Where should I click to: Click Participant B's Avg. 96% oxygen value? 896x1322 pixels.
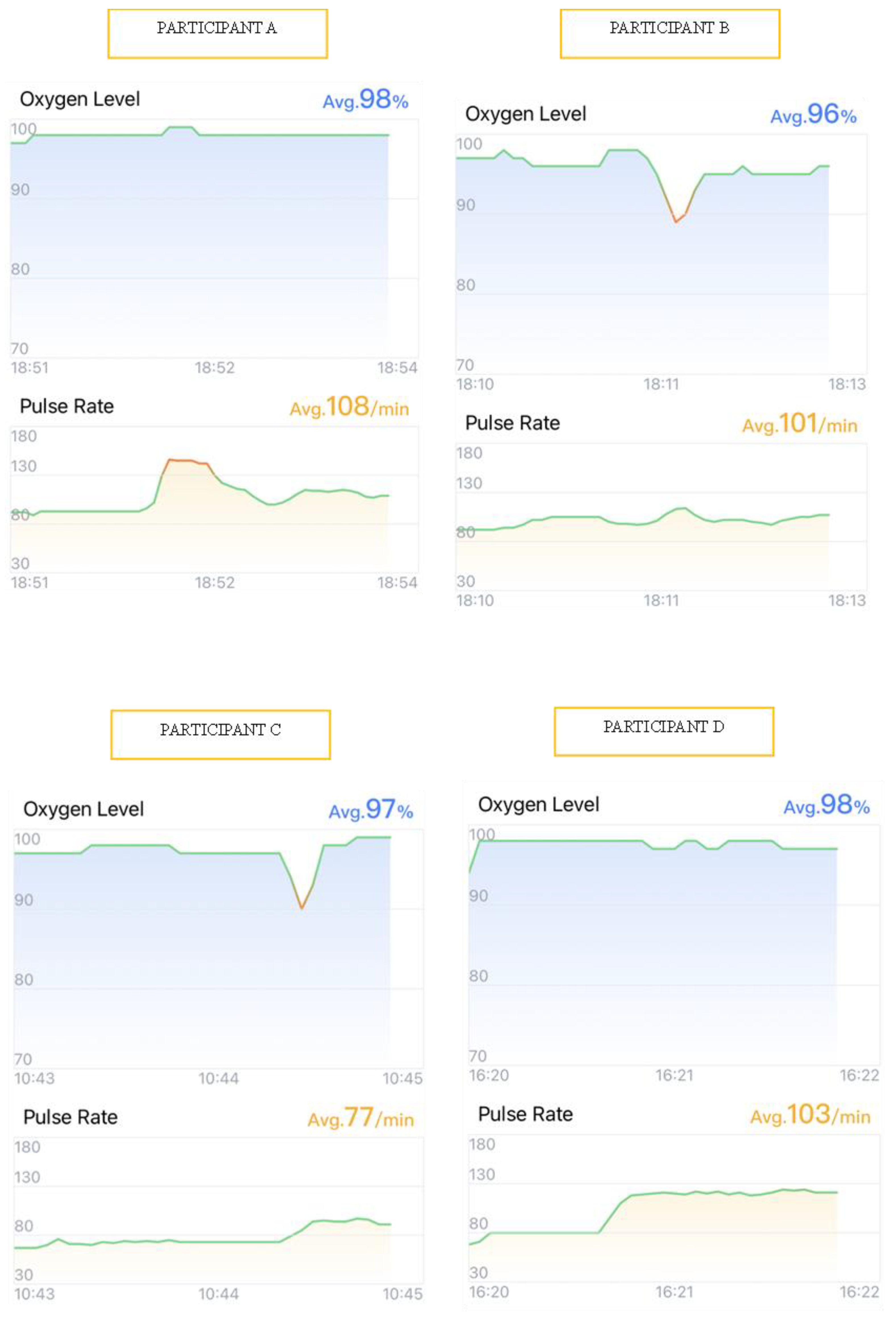tap(813, 115)
